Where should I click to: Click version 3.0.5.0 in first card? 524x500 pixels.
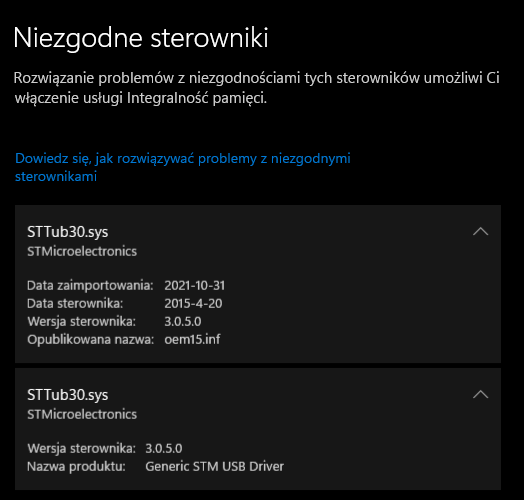[183, 322]
